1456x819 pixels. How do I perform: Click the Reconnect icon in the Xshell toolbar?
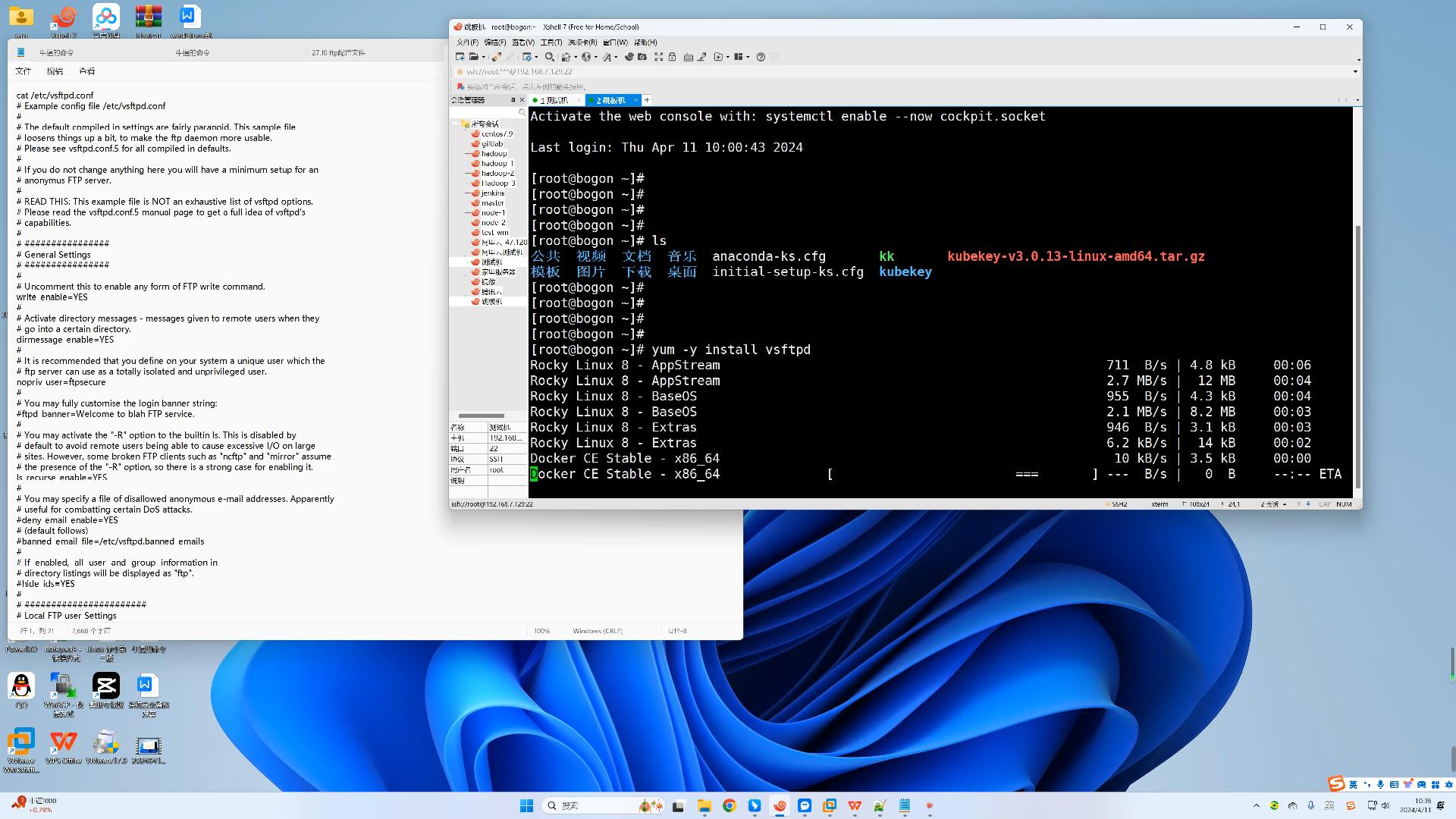pyautogui.click(x=497, y=57)
